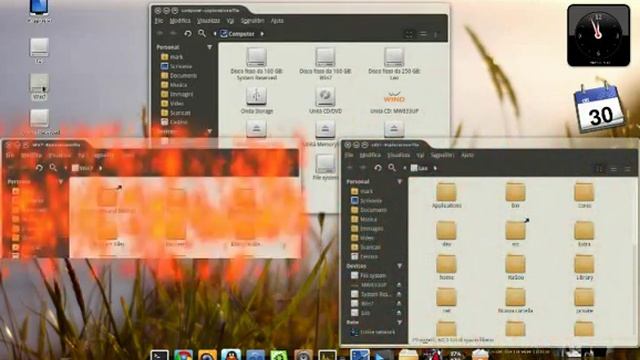640x360 pixels.
Task: Click search magnifier in Computer window toolbar
Action: tap(202, 33)
